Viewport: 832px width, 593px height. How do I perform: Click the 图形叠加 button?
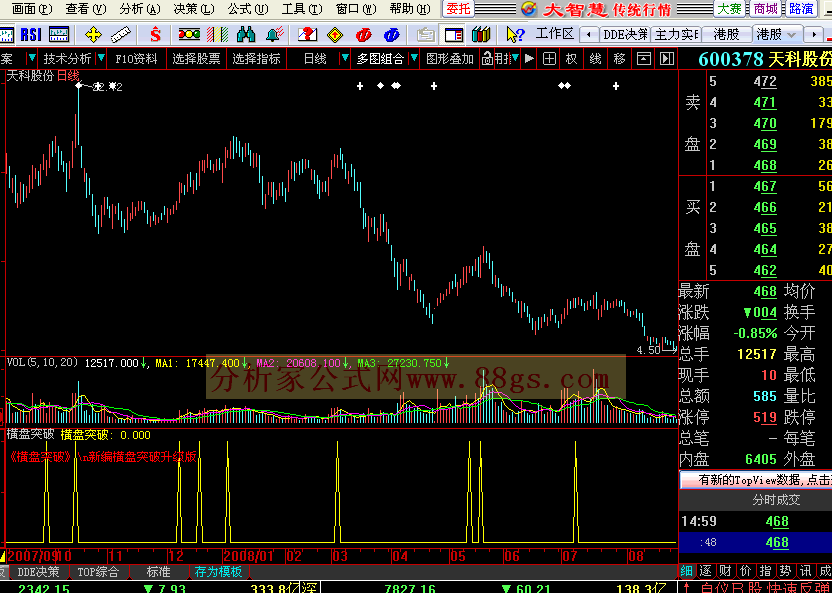449,58
